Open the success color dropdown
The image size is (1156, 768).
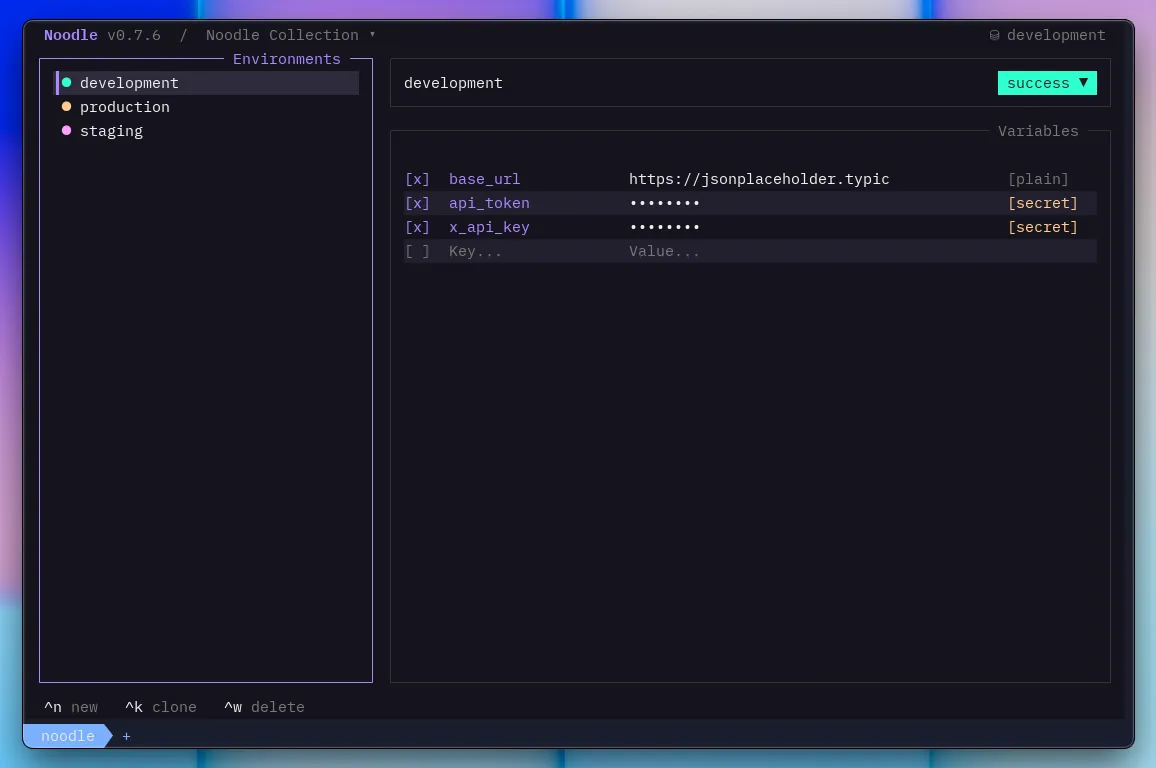tap(1047, 83)
